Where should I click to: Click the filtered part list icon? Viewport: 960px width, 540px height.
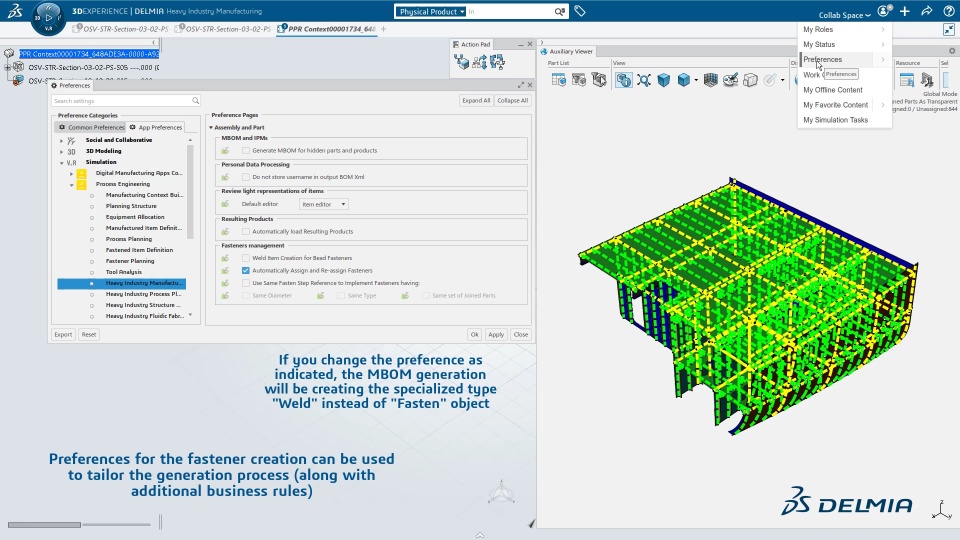coord(579,80)
